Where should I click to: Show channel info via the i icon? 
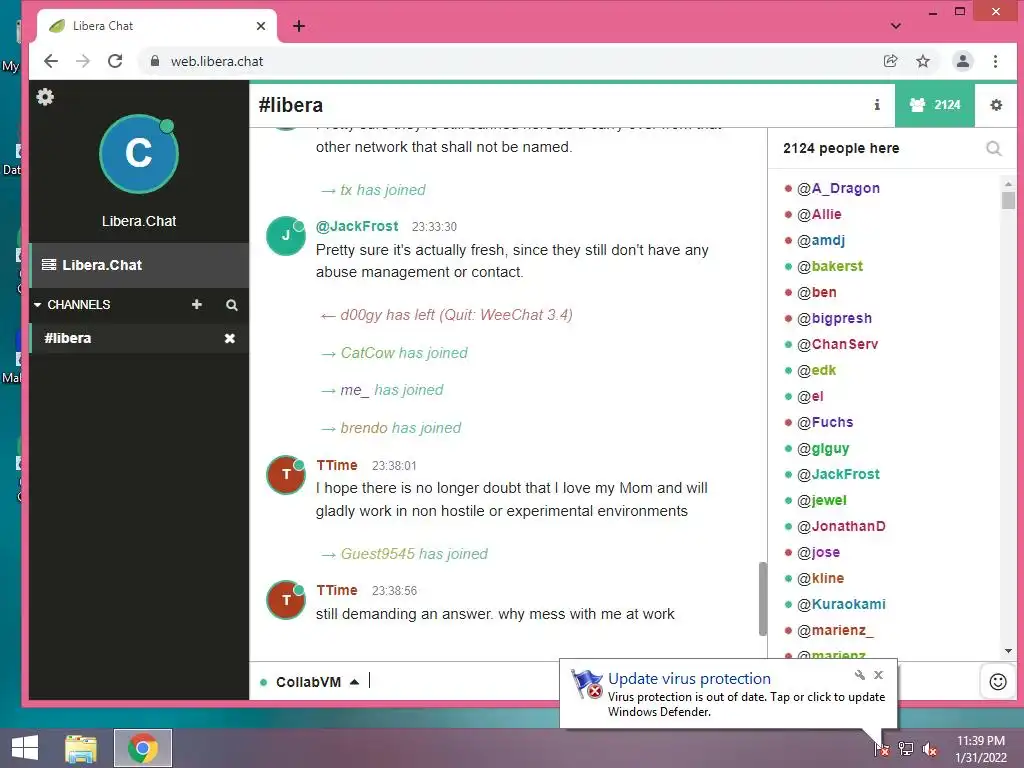[877, 104]
